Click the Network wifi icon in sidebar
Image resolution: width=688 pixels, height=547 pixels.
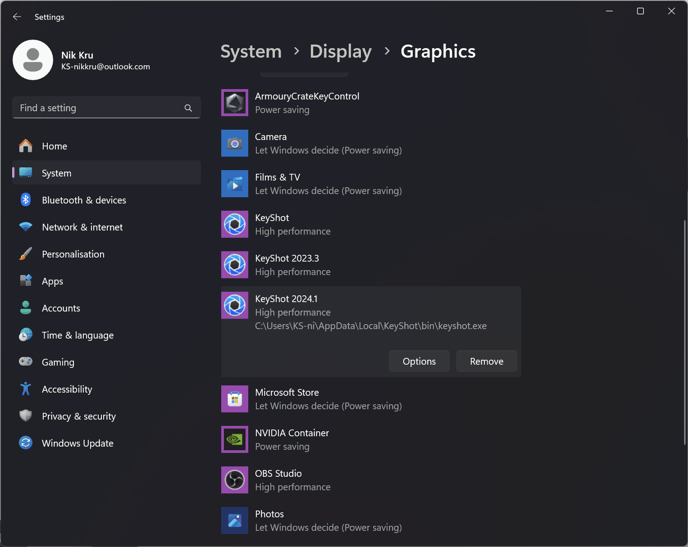click(x=25, y=227)
